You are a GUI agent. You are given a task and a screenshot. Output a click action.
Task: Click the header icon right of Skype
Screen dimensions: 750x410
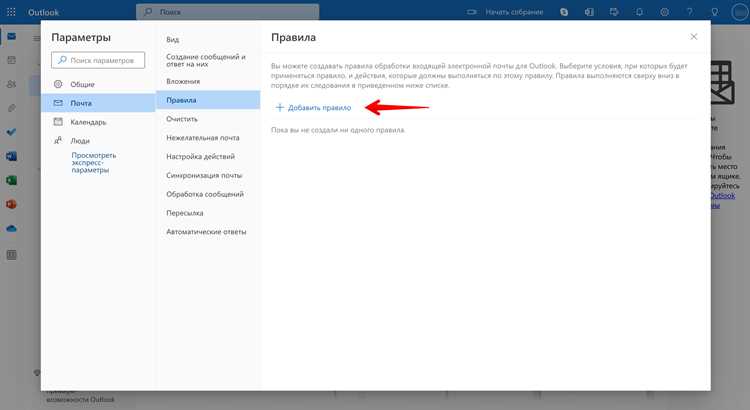pos(589,12)
